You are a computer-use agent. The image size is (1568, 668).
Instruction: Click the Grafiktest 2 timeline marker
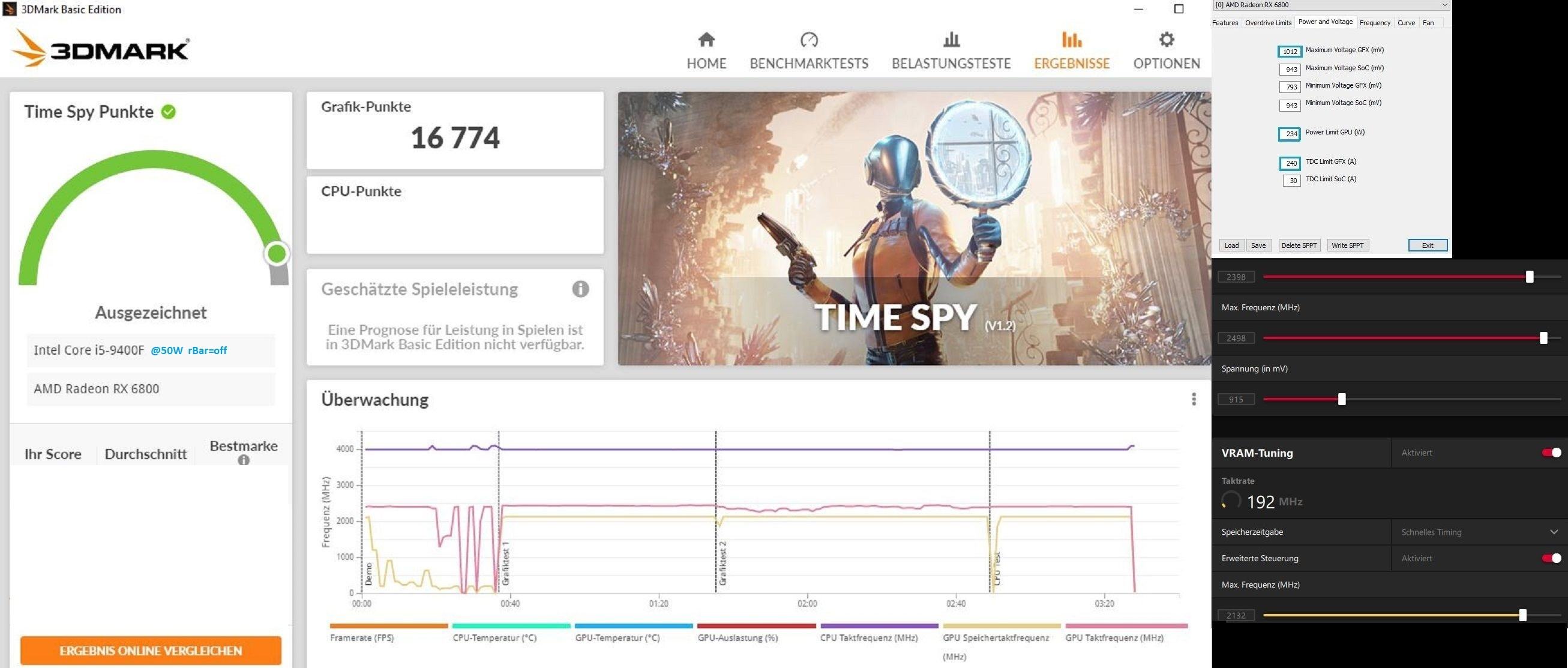click(x=722, y=563)
